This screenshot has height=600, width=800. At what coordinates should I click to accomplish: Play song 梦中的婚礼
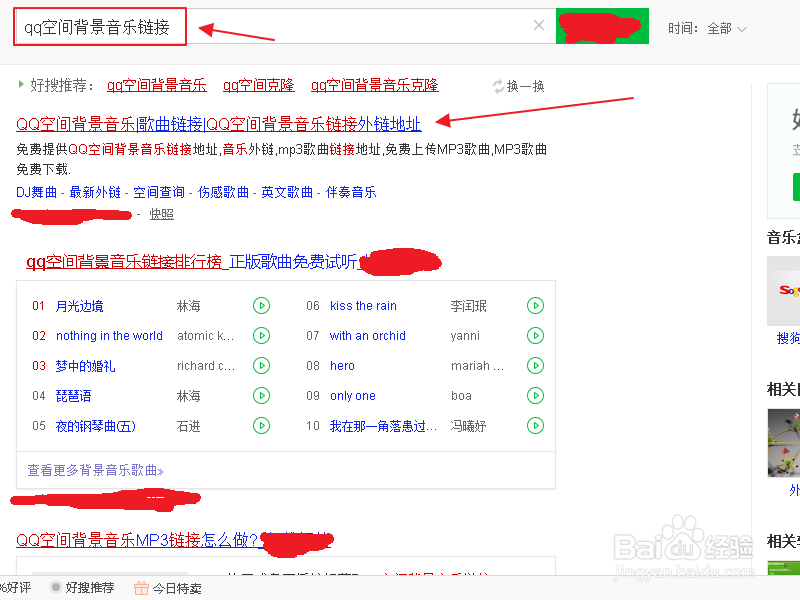point(261,366)
